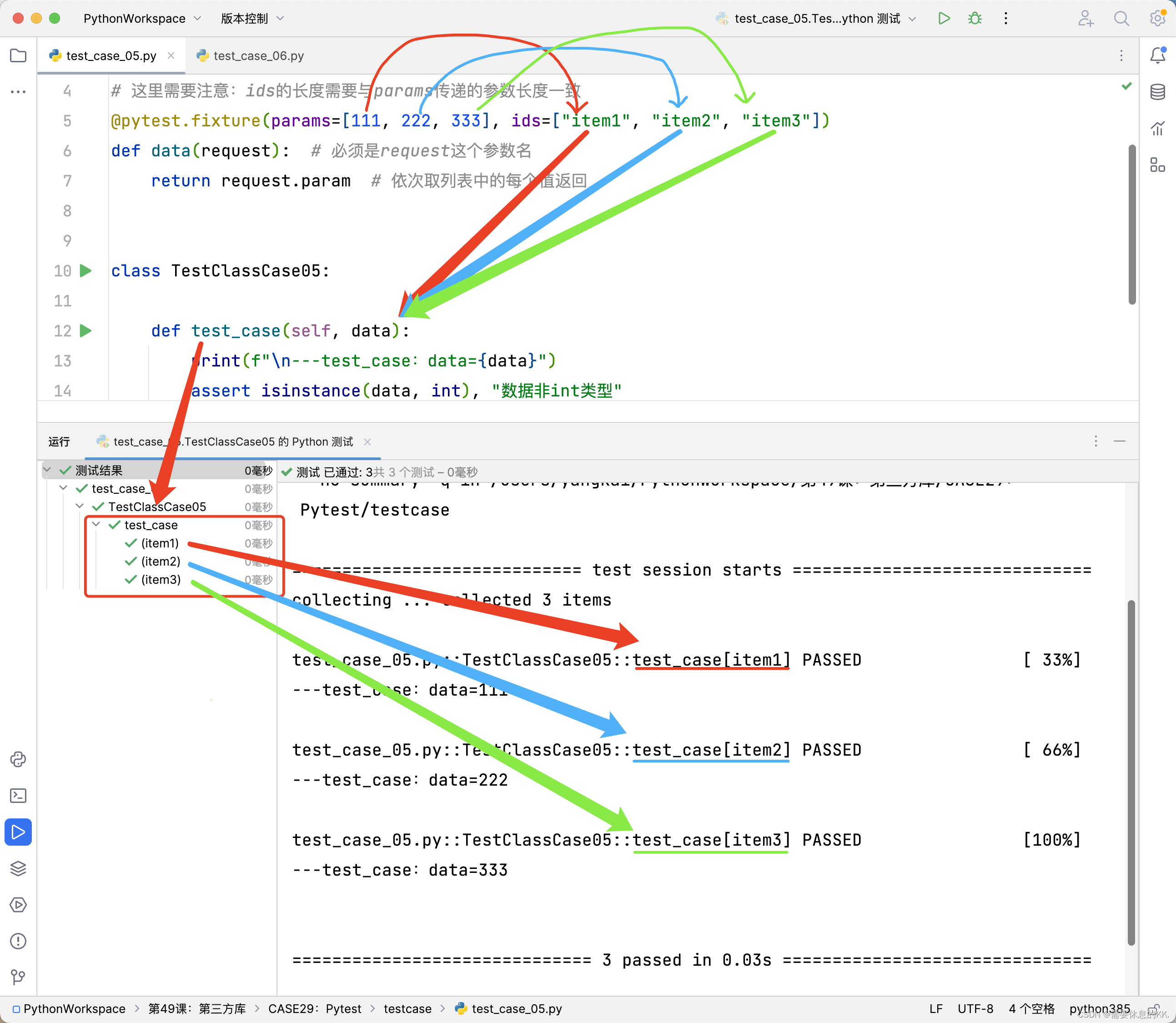Open the Notifications bell
The width and height of the screenshot is (1176, 1023).
pyautogui.click(x=1157, y=55)
